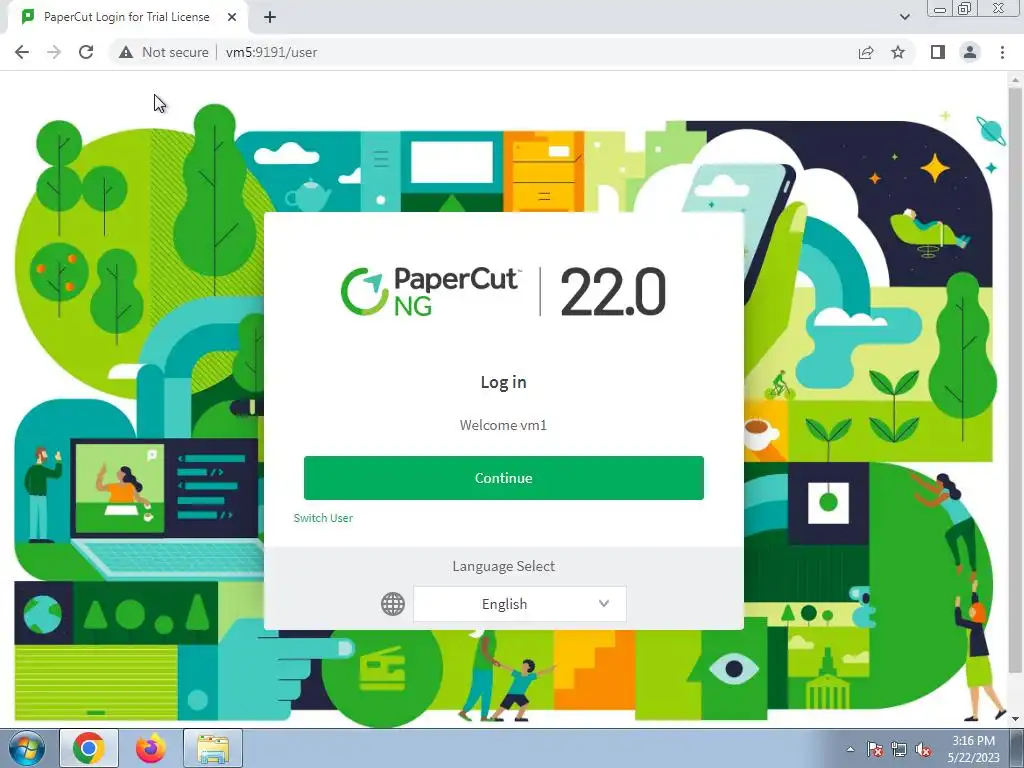Click the globe language icon
Screen dimensions: 1024x768
pyautogui.click(x=393, y=604)
